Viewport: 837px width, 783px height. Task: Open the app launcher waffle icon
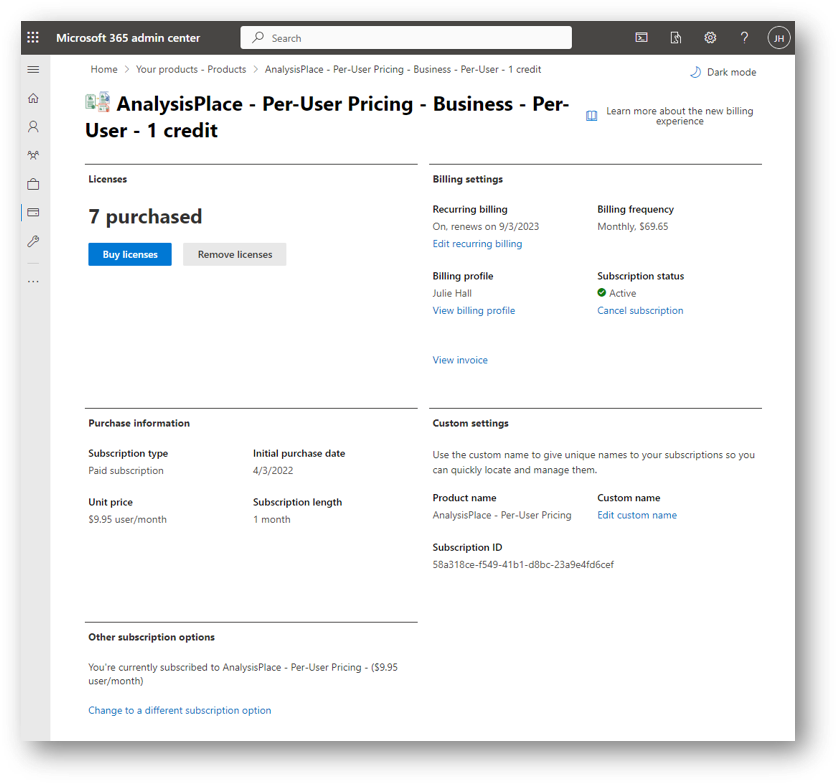33,38
